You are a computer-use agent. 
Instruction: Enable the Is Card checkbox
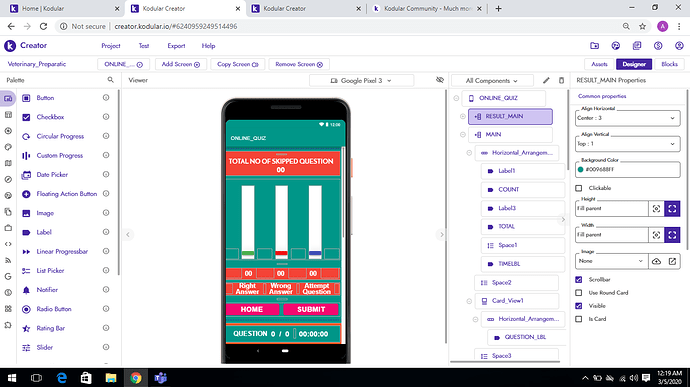pyautogui.click(x=579, y=319)
